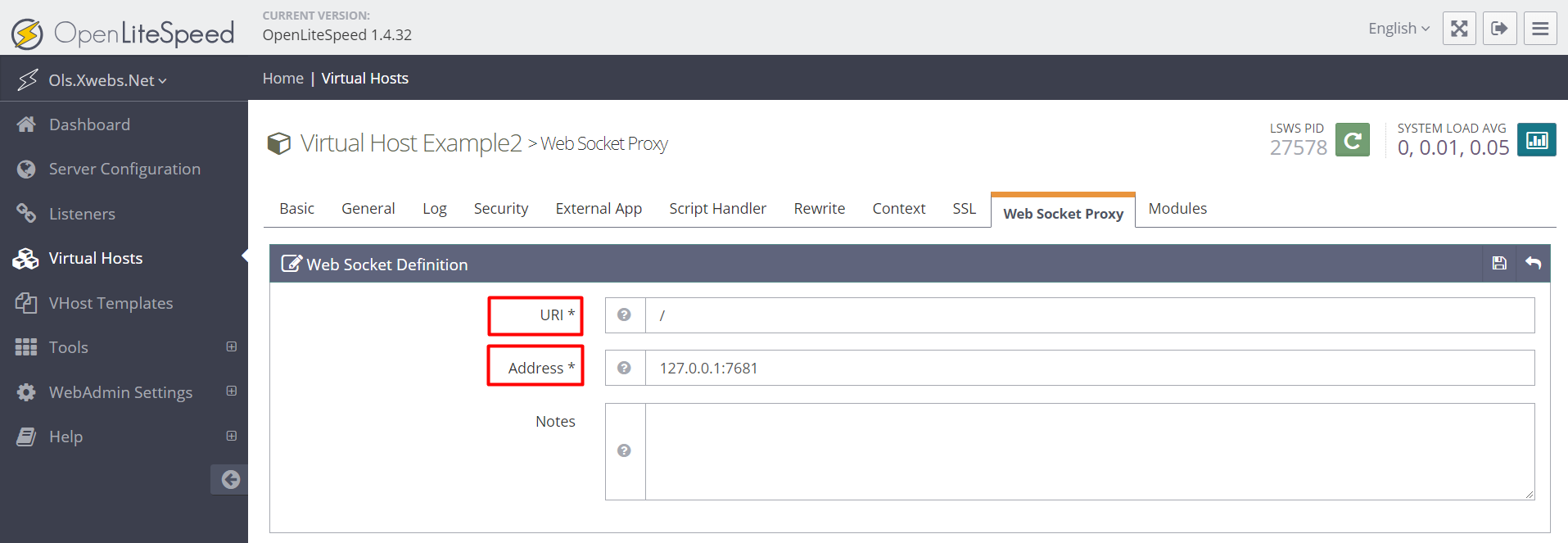The image size is (1568, 543).
Task: Click the back arrow icon
Action: tap(1534, 264)
